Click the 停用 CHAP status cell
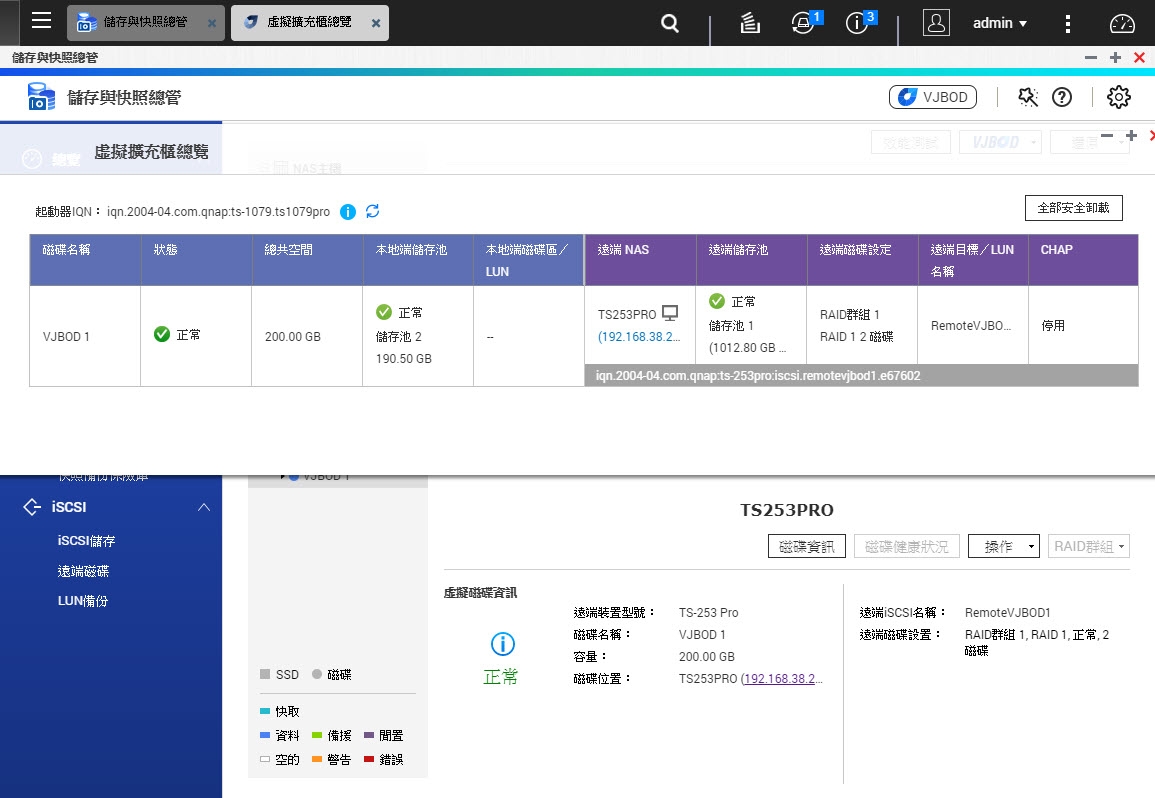Image resolution: width=1155 pixels, height=798 pixels. [1083, 325]
